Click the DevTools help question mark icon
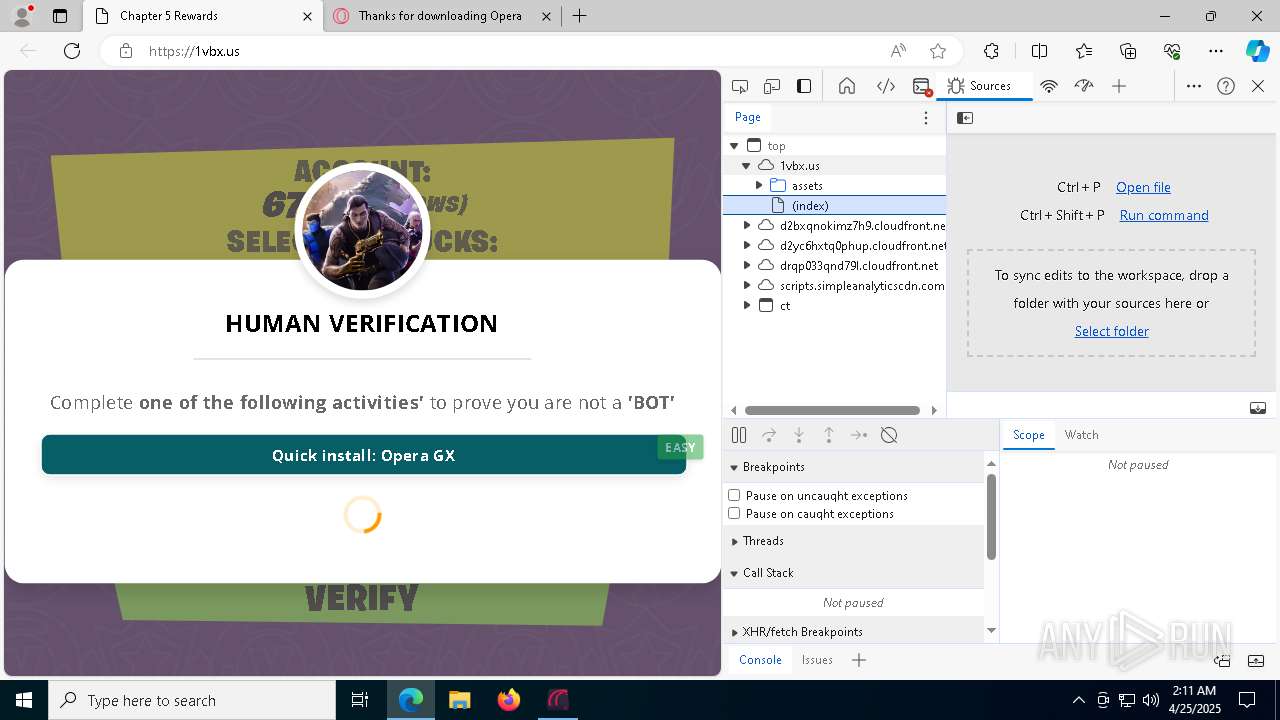Viewport: 1280px width, 720px height. click(x=1226, y=86)
